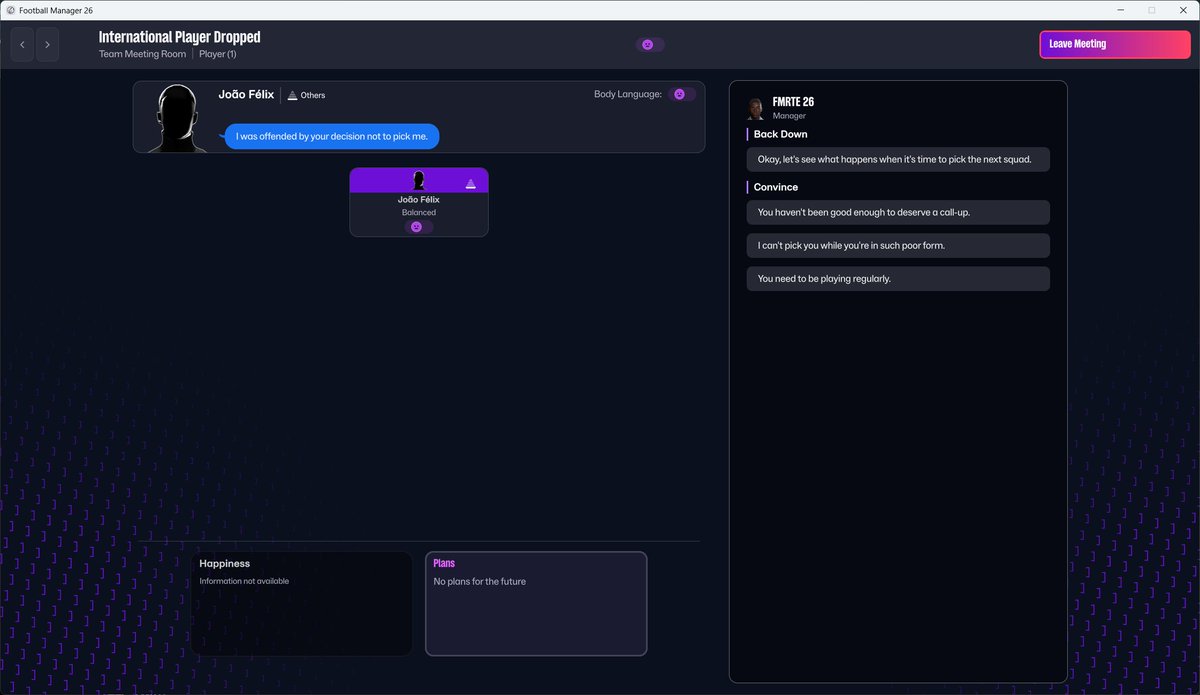Screen dimensions: 1200x695
Task: Open the Happiness panel
Action: tap(302, 604)
